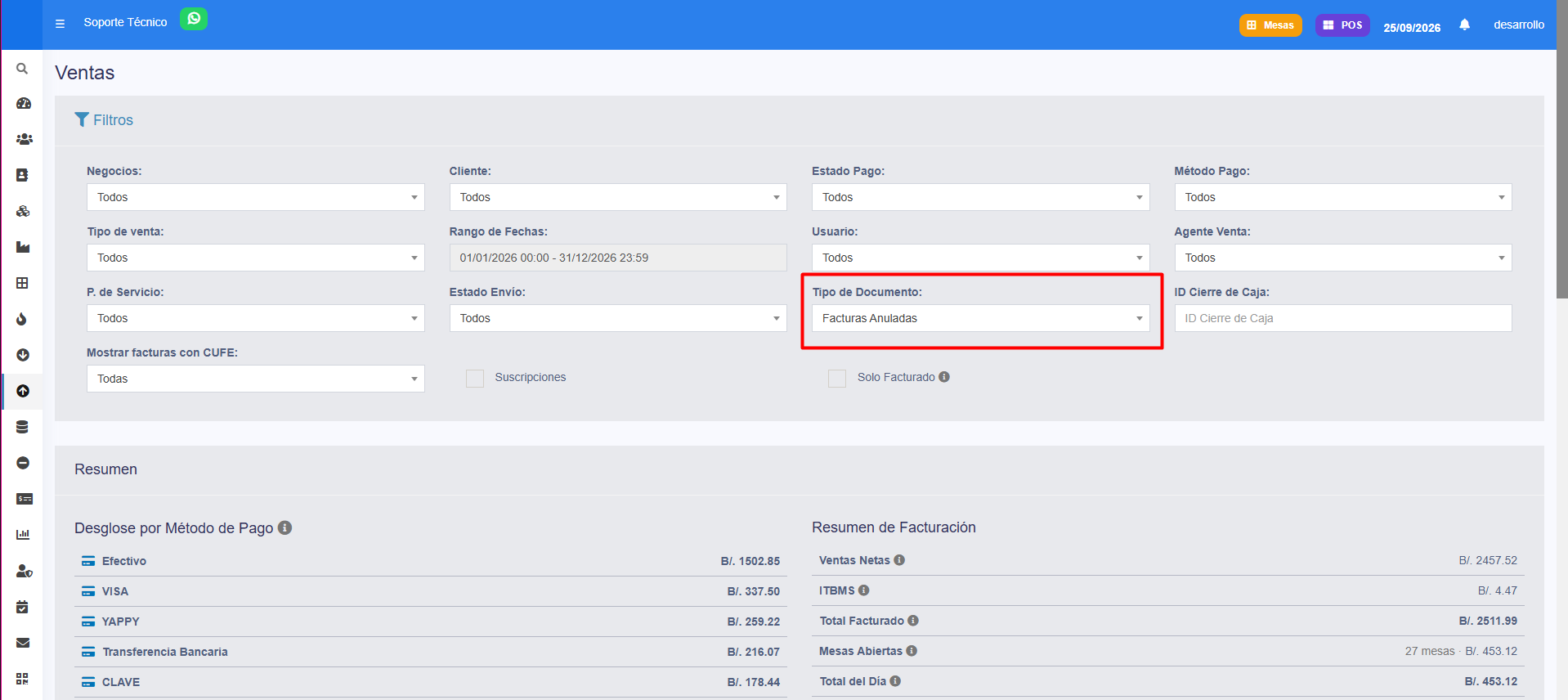Open the users group icon in the sidebar
This screenshot has height=700, width=1568.
pos(24,139)
